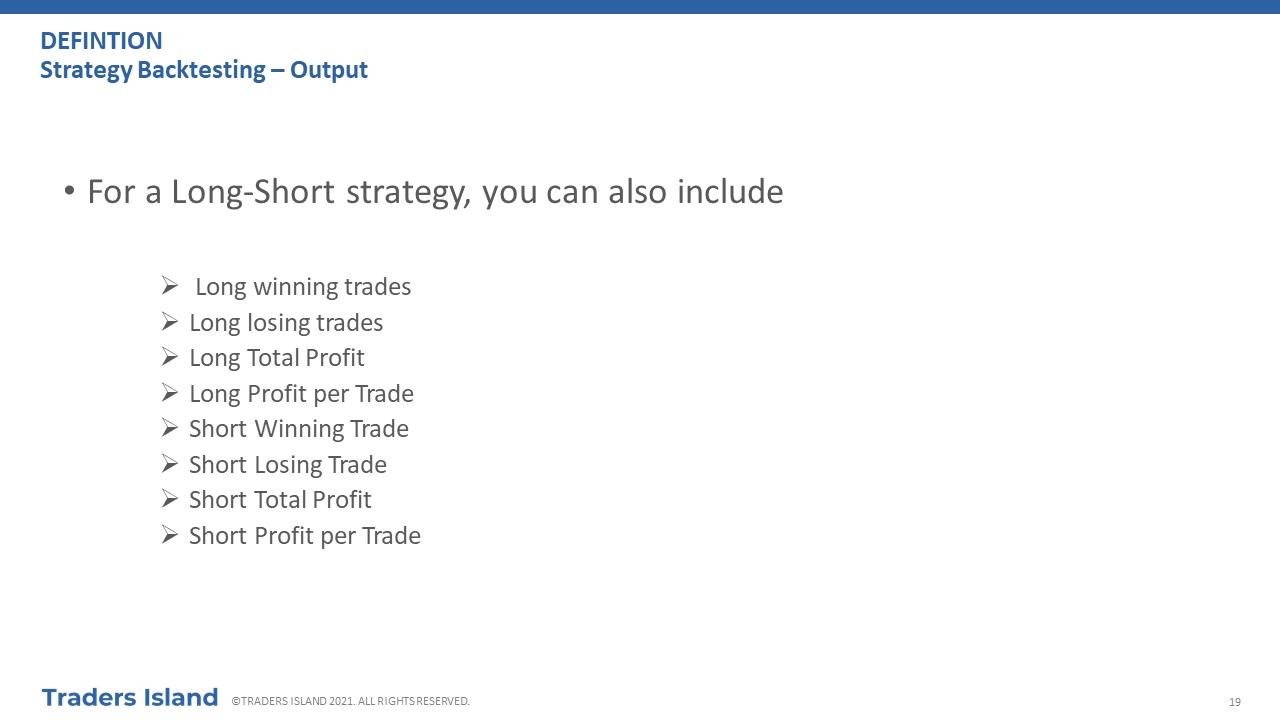Click the slide number 19

[x=1235, y=702]
